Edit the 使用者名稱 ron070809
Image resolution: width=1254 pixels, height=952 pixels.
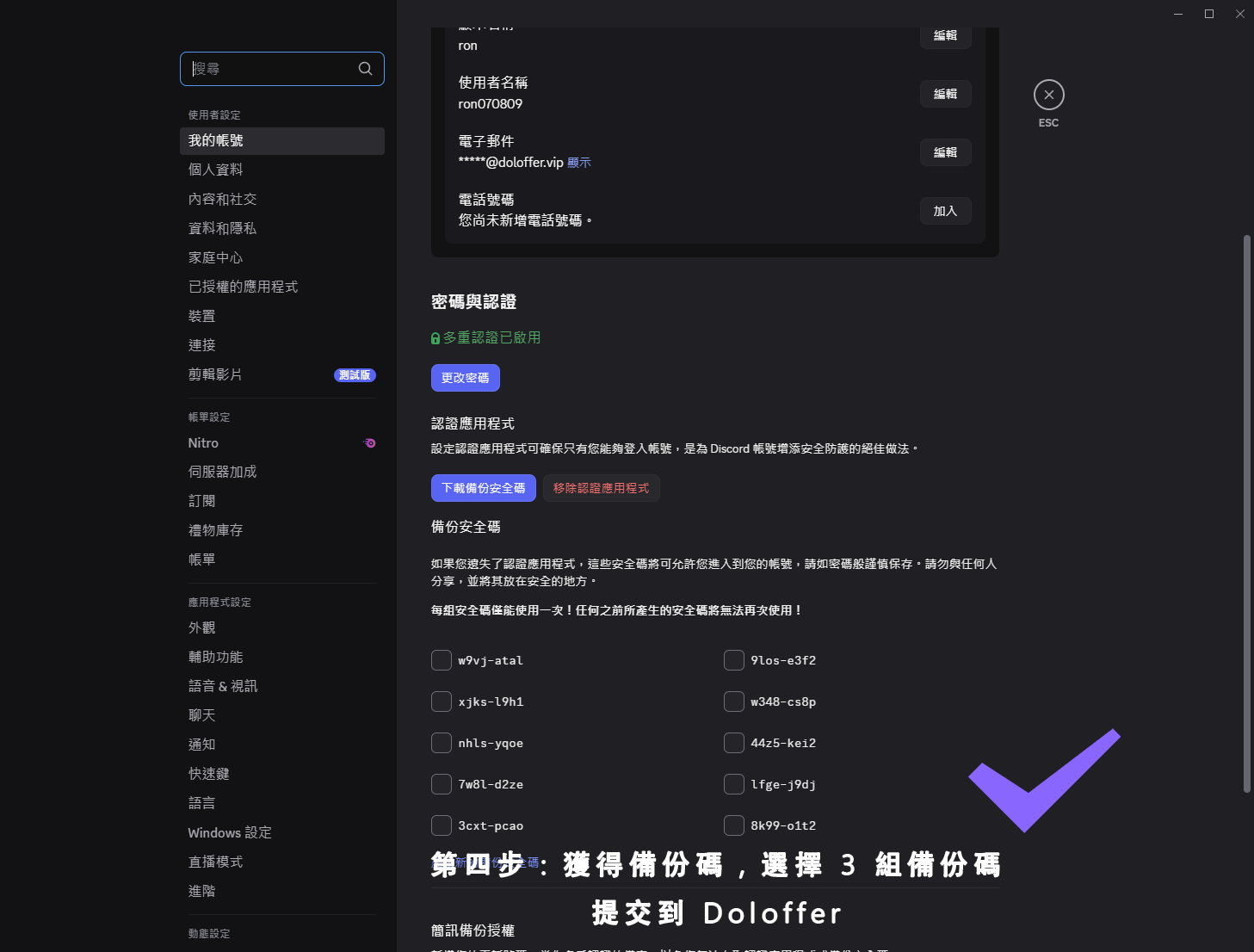pos(946,94)
